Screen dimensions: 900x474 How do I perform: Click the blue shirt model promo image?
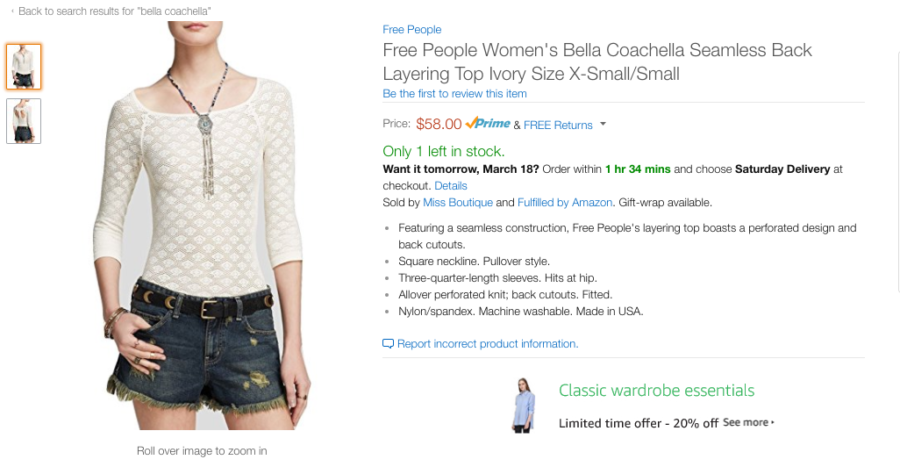[523, 405]
